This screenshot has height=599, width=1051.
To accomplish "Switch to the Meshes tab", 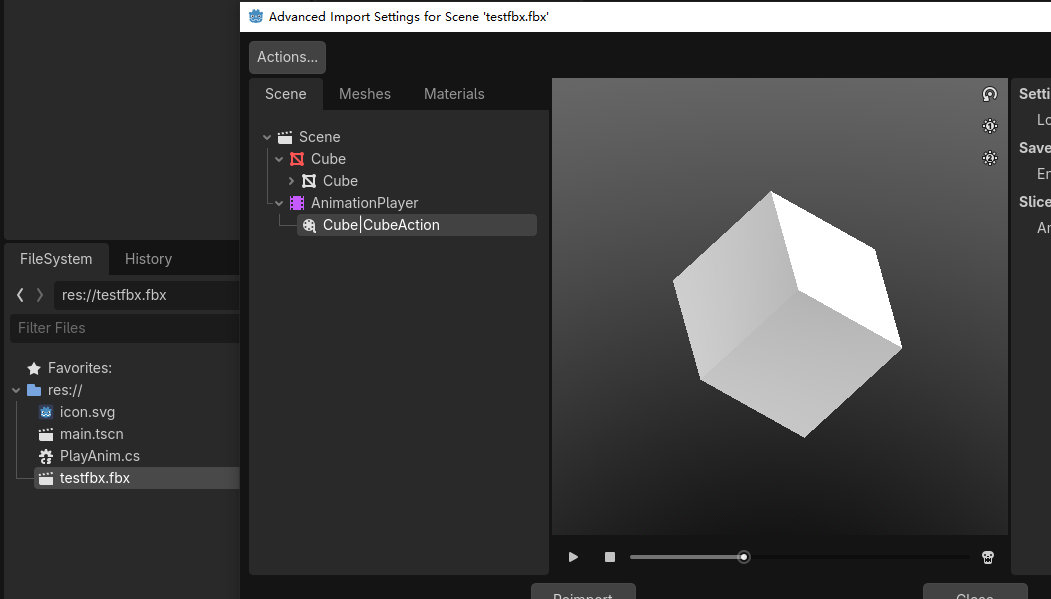I will pyautogui.click(x=365, y=94).
